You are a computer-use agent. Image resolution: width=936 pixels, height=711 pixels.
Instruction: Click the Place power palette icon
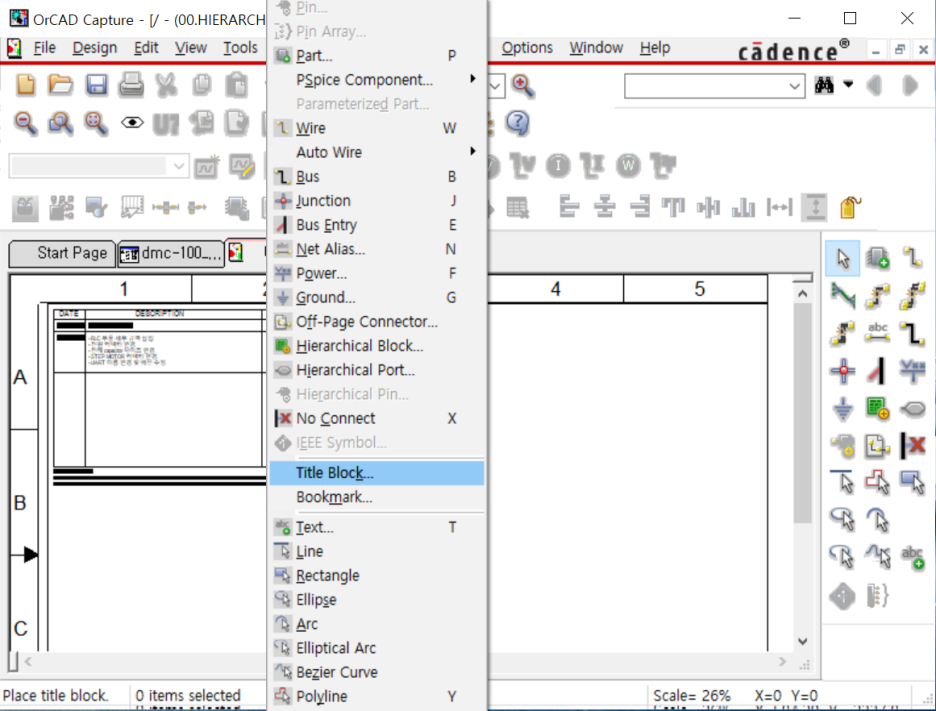click(x=912, y=371)
